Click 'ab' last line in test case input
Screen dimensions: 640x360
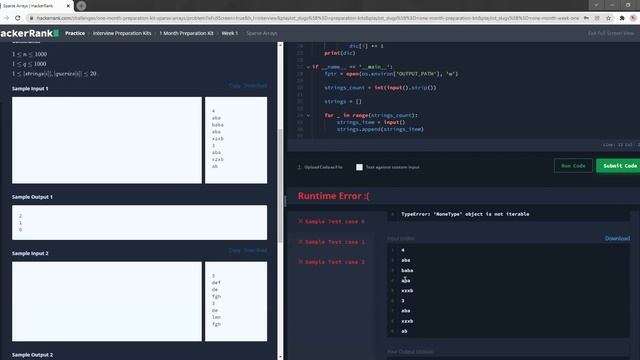pyautogui.click(x=404, y=331)
